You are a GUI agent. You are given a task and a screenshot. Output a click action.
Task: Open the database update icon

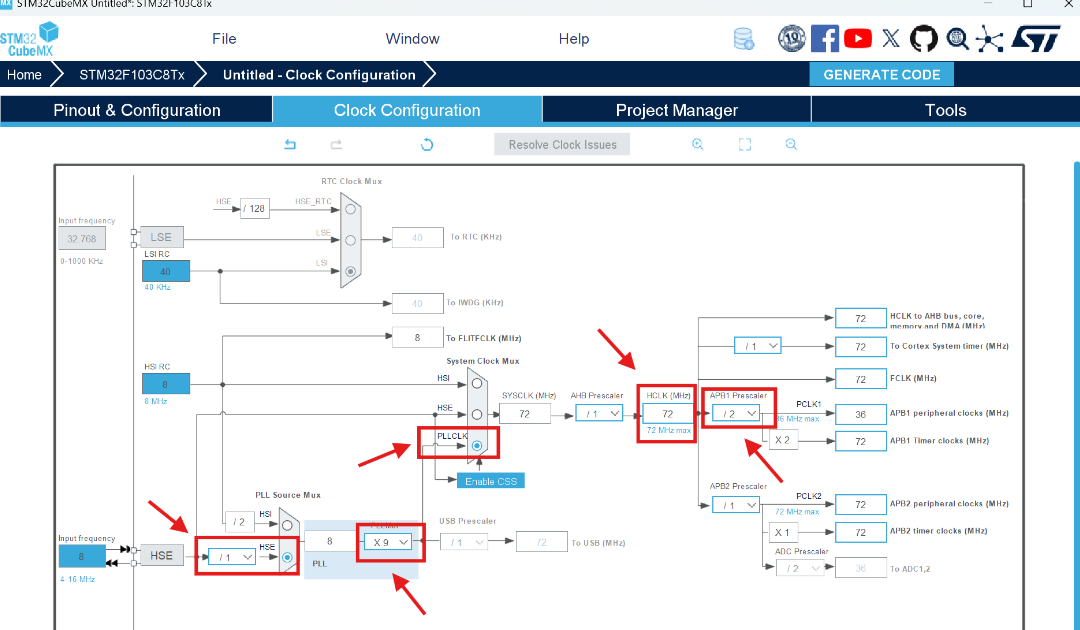pyautogui.click(x=743, y=39)
